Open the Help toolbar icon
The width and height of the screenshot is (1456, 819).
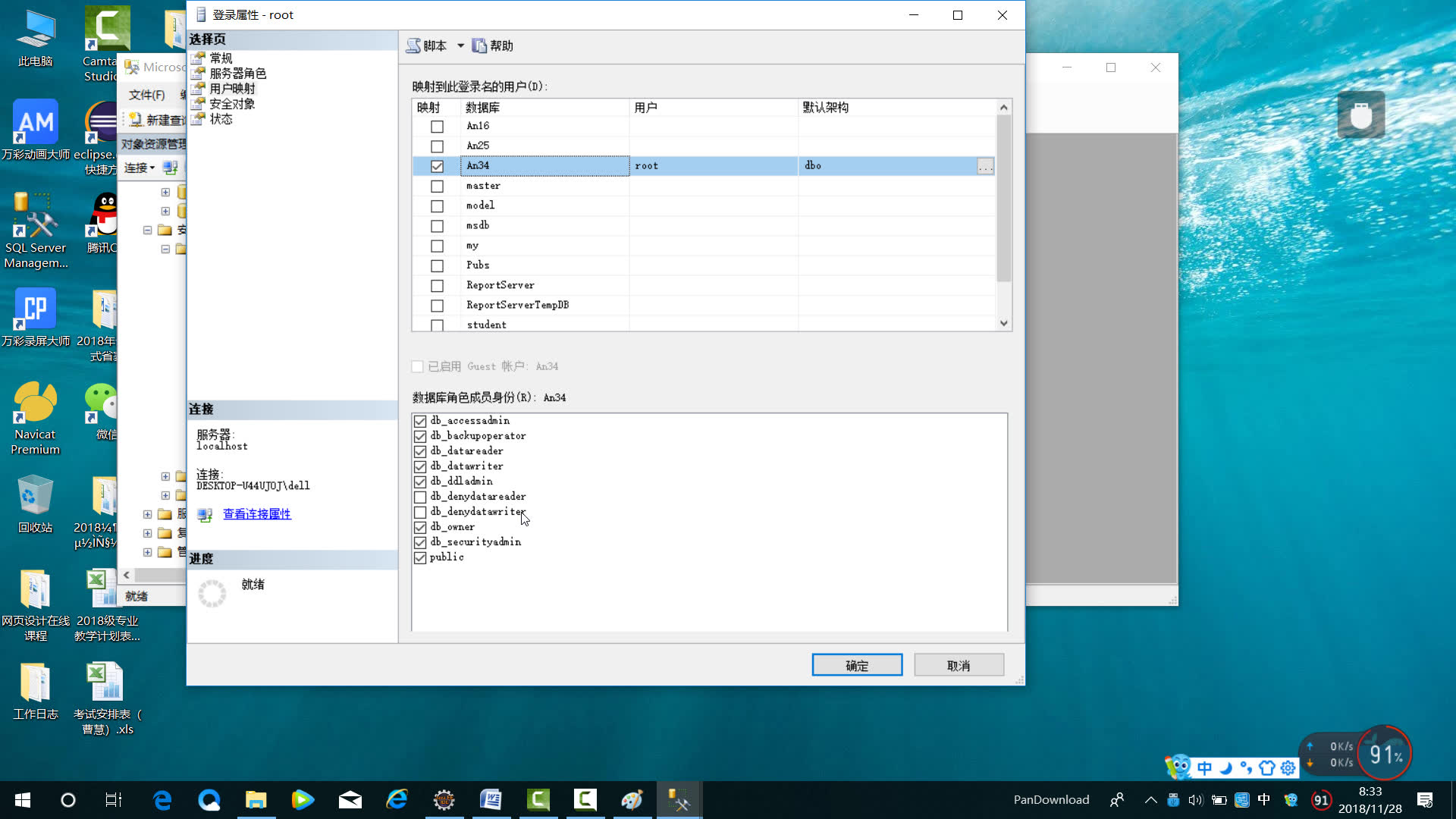pos(479,46)
